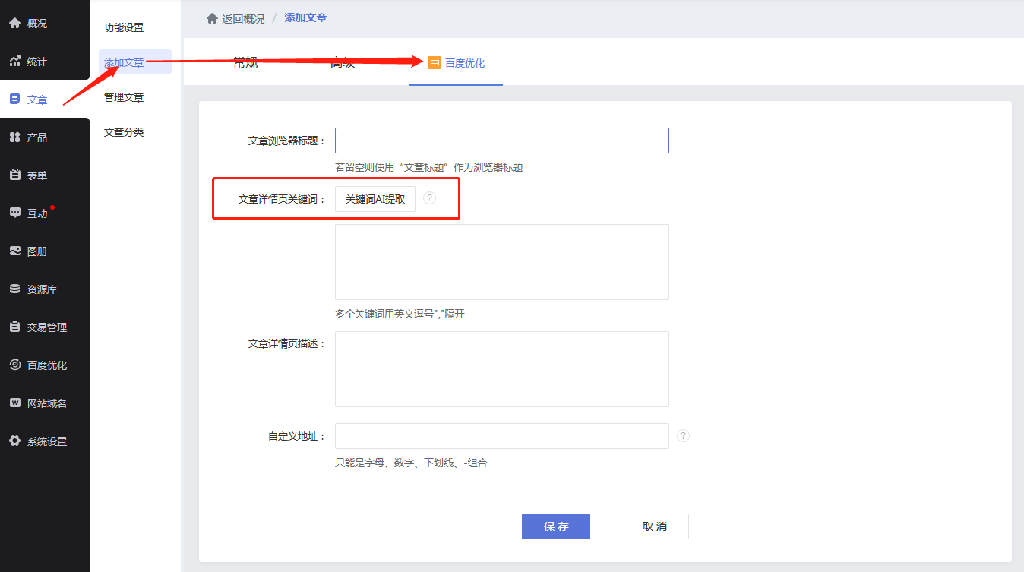Open the 交易管理 icon in sidebar

point(15,326)
